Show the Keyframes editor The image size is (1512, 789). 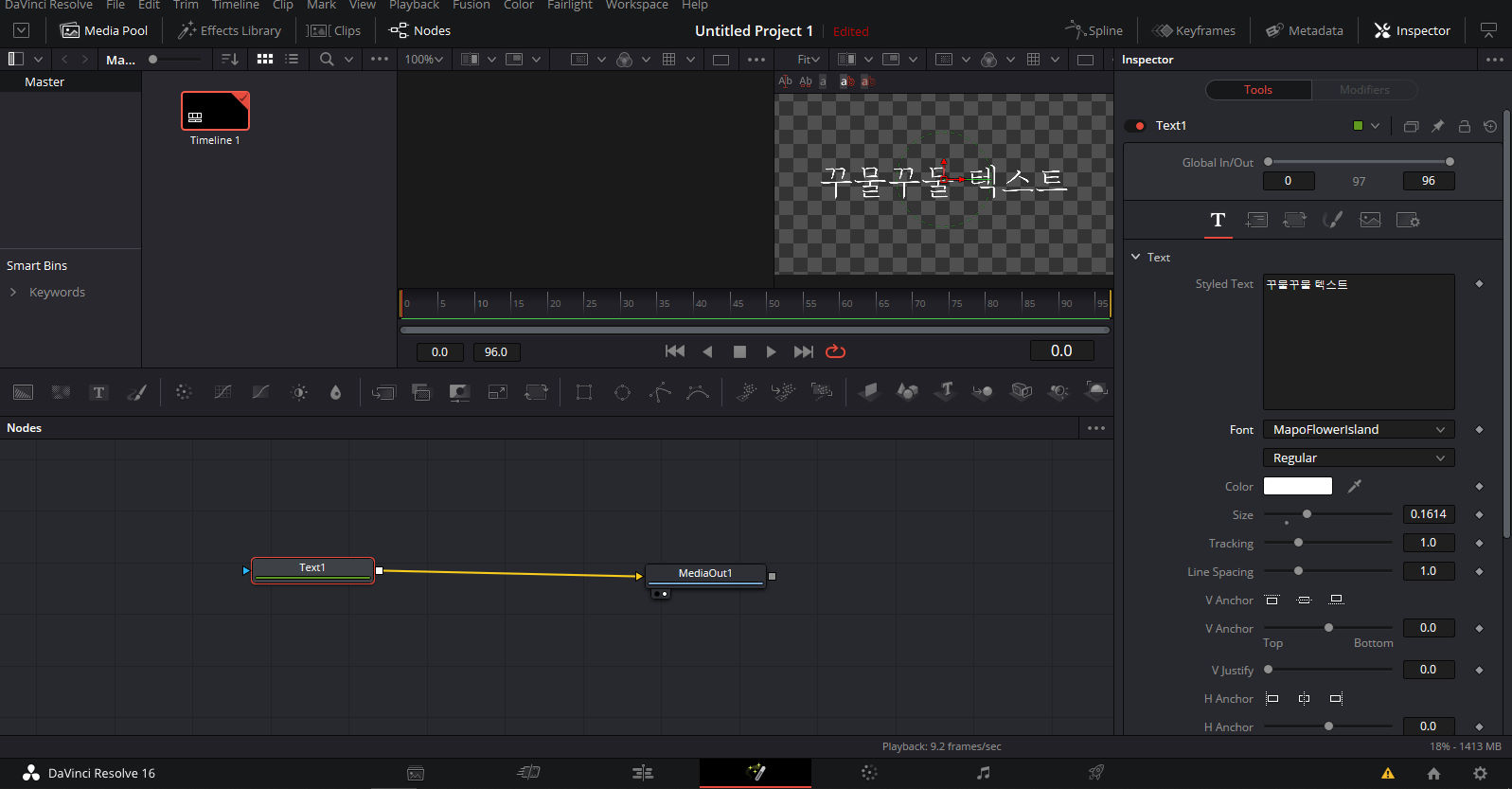point(1194,30)
